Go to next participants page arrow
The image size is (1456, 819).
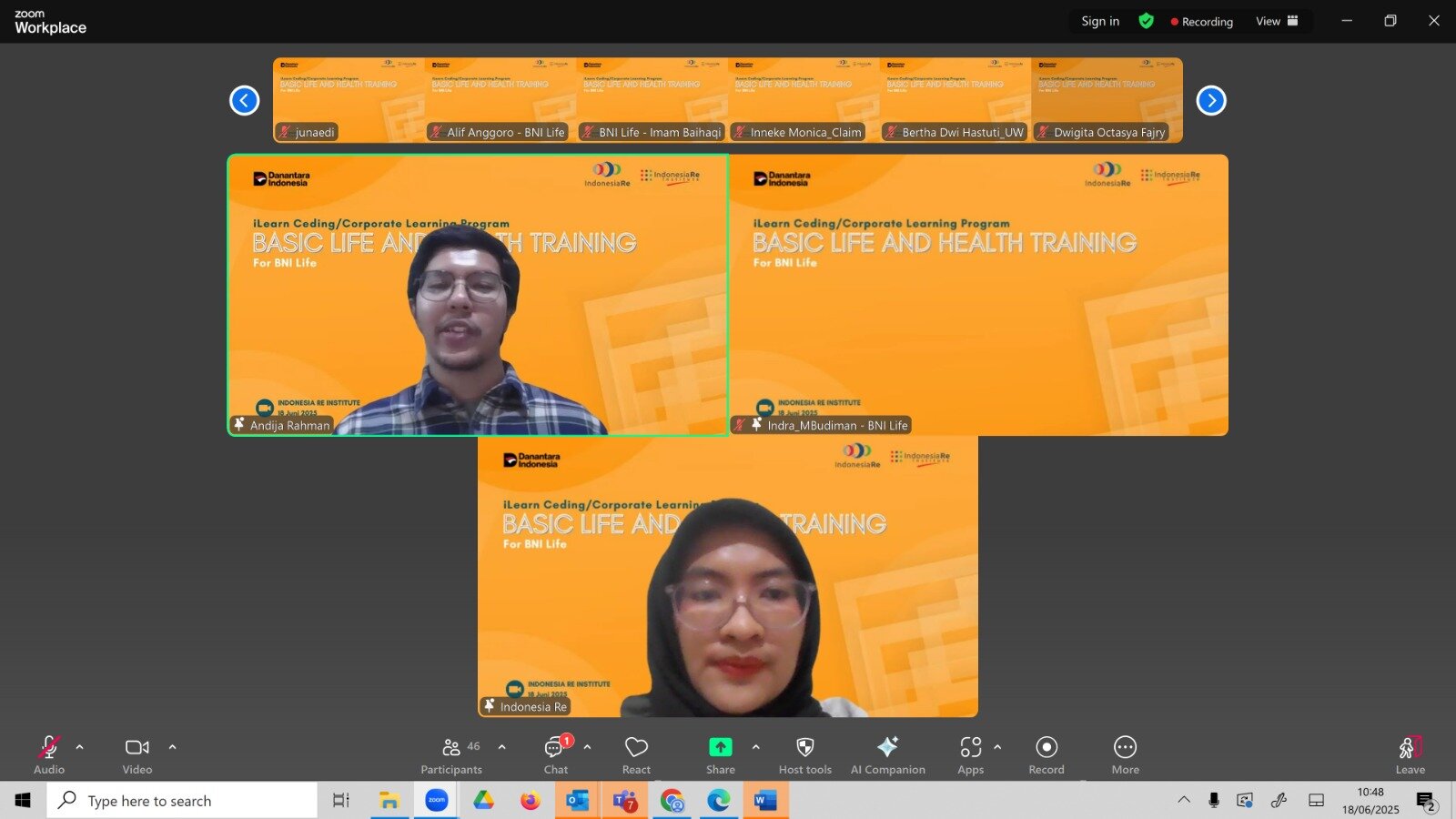pyautogui.click(x=1211, y=100)
